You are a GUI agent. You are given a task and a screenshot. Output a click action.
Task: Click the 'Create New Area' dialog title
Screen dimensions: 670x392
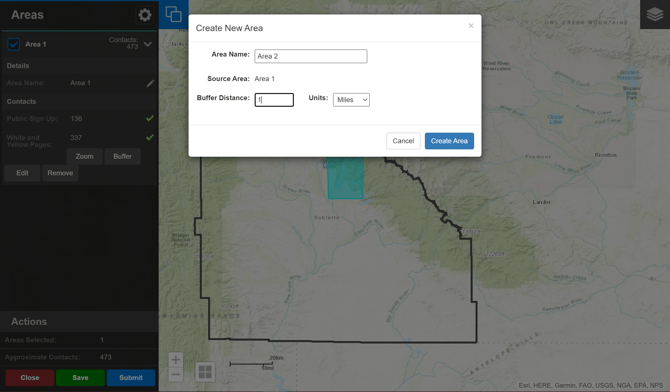(229, 28)
